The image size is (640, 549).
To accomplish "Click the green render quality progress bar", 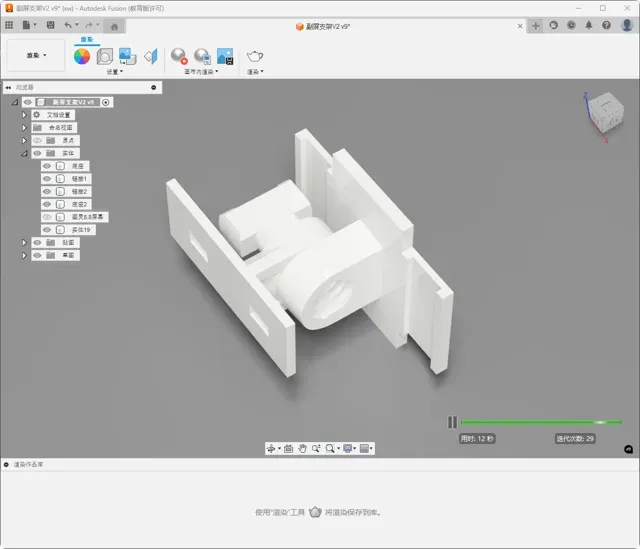I will (x=541, y=422).
